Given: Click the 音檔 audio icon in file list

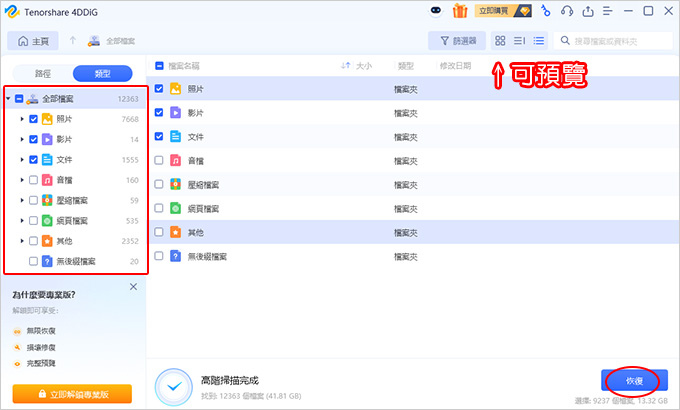Looking at the screenshot, I should click(x=175, y=161).
